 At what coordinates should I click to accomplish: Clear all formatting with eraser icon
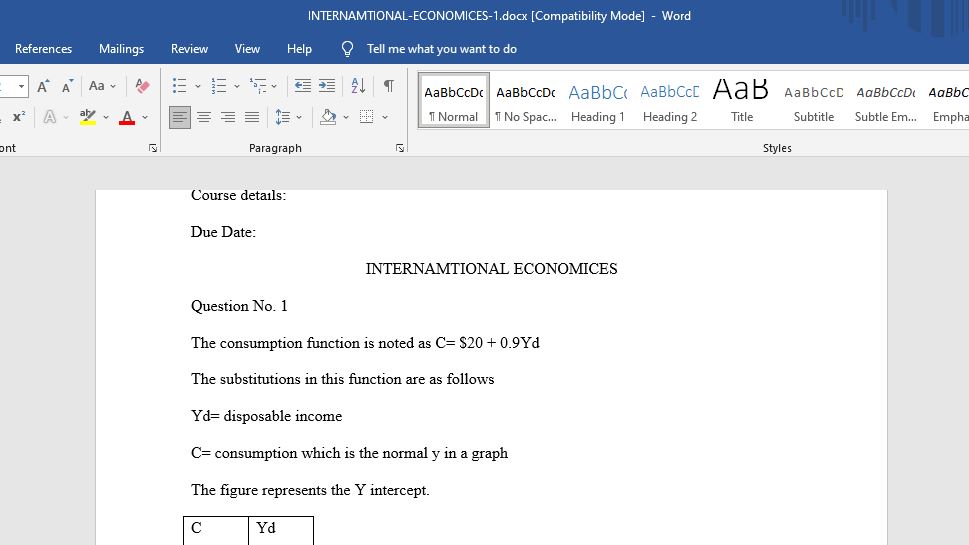(142, 86)
